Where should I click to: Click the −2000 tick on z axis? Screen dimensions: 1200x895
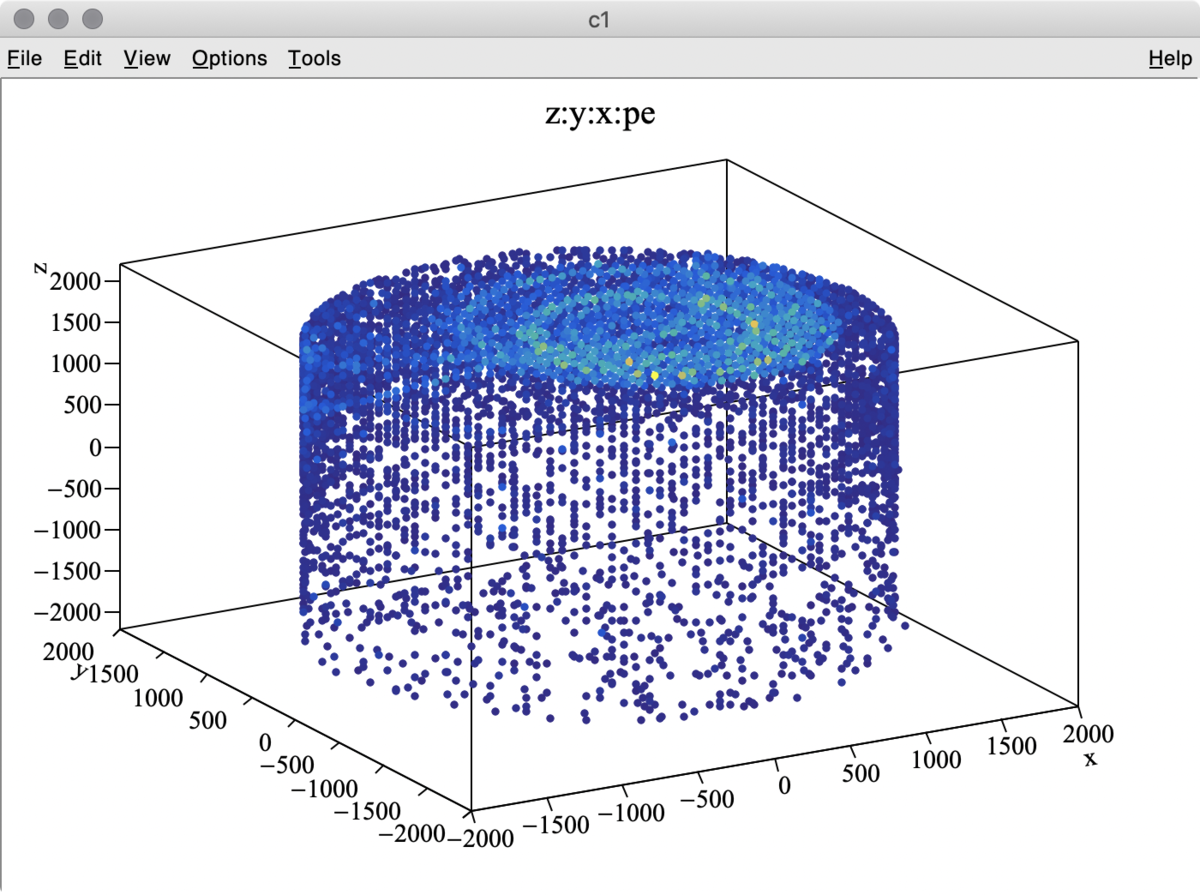(74, 612)
